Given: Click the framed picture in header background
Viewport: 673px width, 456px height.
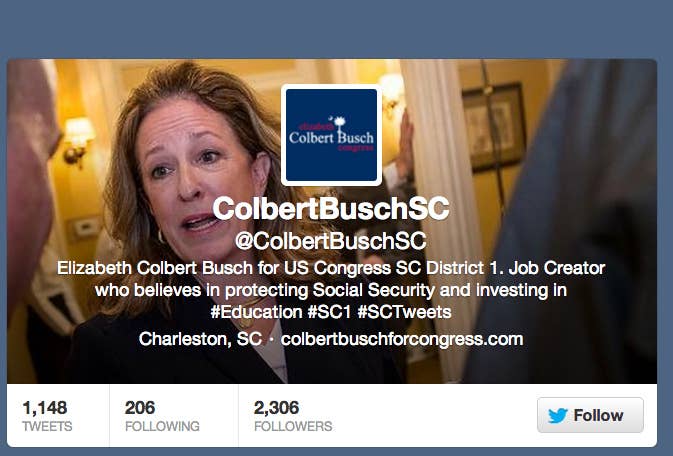Looking at the screenshot, I should tap(494, 127).
